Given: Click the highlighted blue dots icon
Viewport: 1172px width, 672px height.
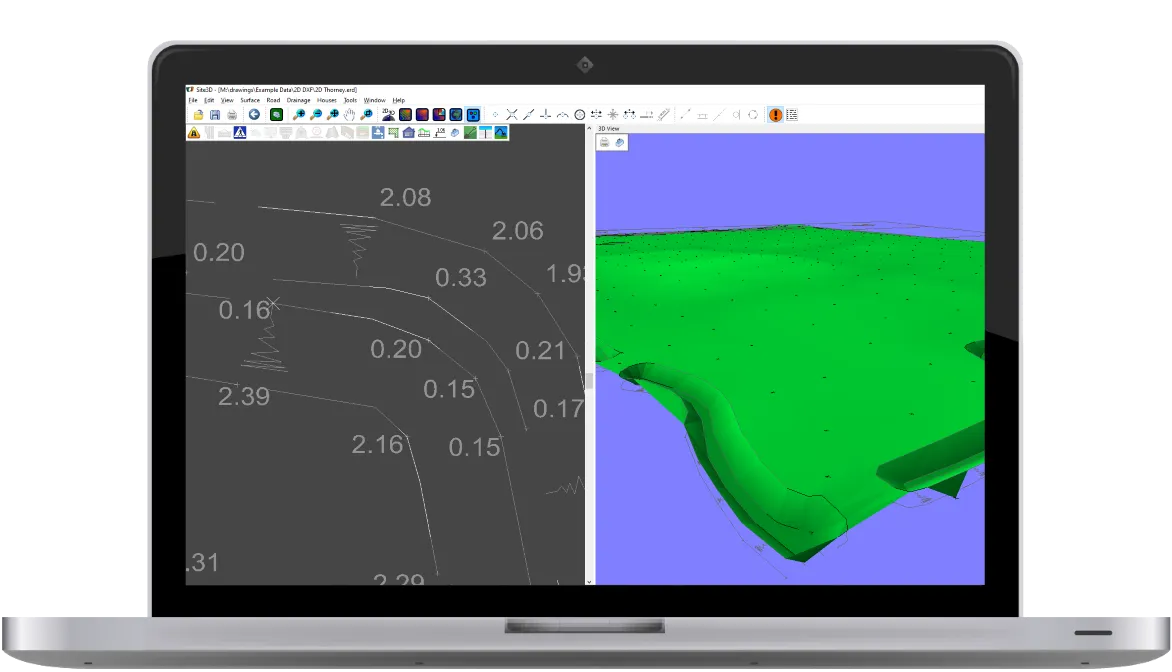Looking at the screenshot, I should 473,115.
